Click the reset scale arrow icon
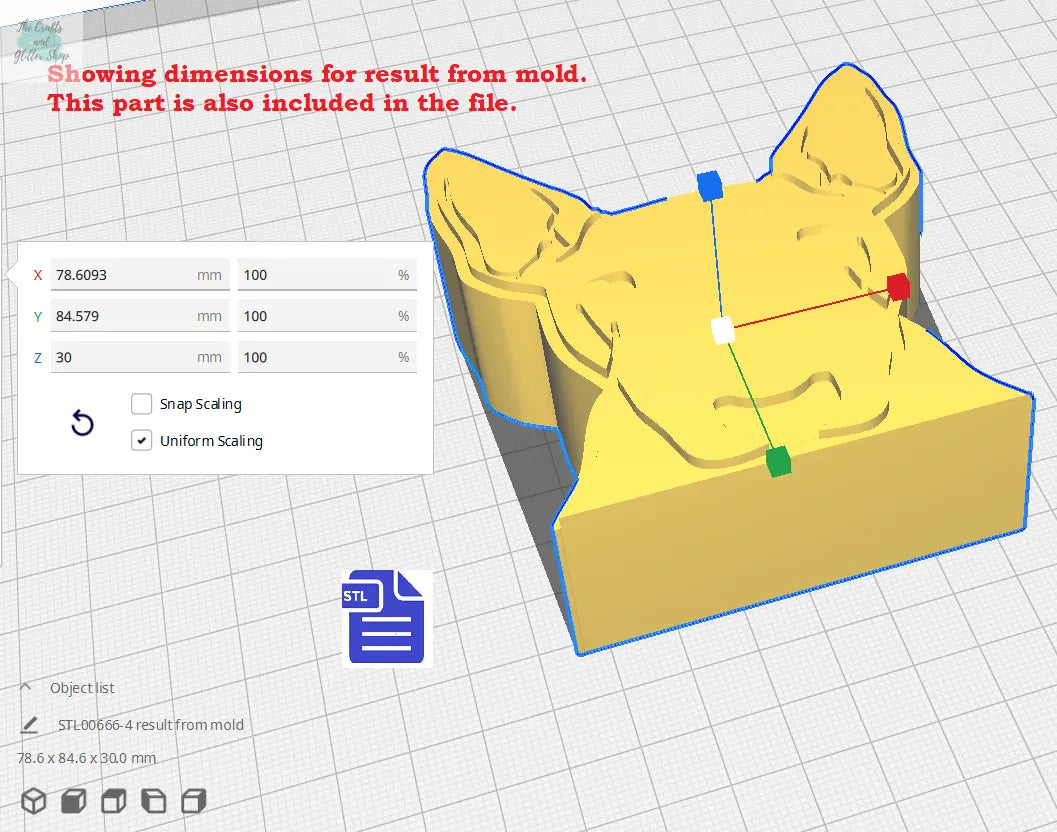1057x832 pixels. click(x=82, y=424)
